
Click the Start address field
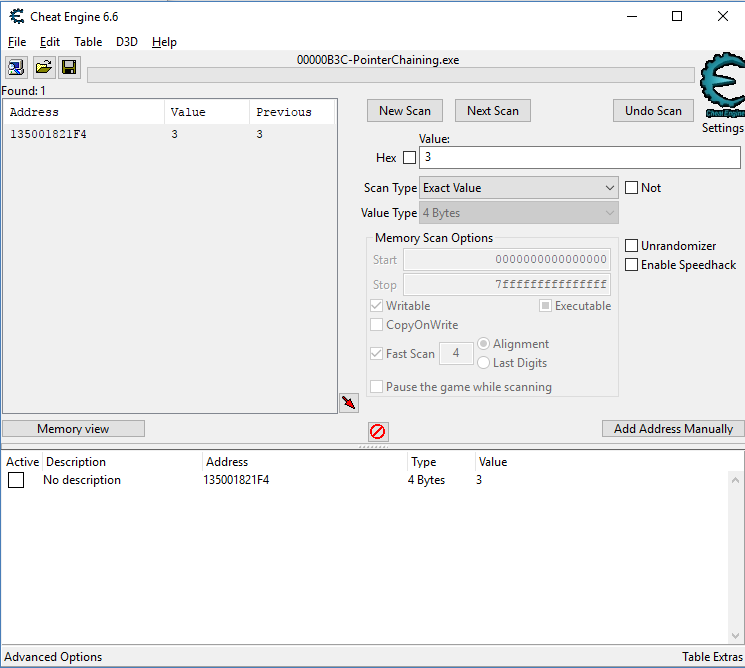(507, 259)
